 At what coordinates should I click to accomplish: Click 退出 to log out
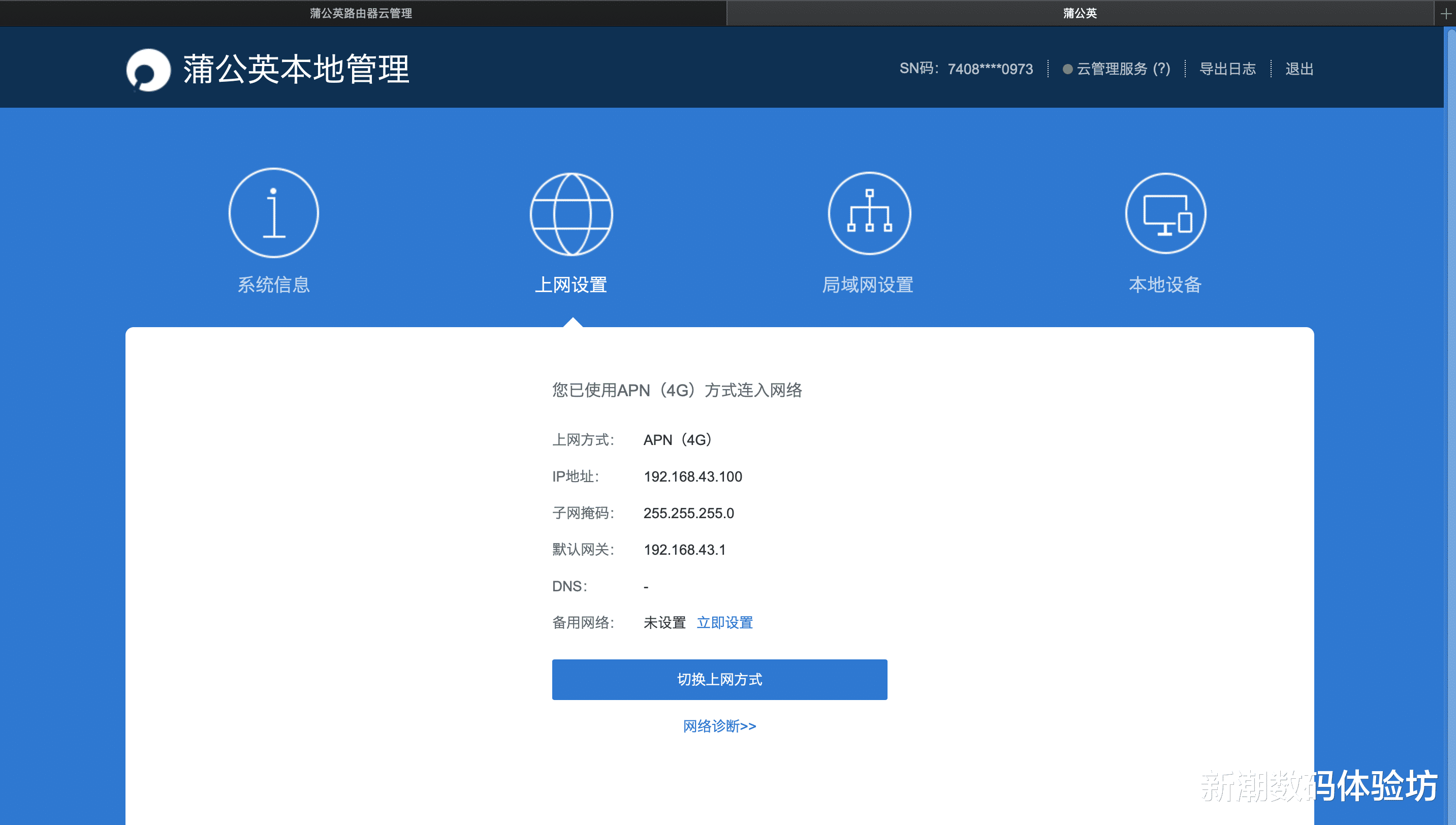1299,69
